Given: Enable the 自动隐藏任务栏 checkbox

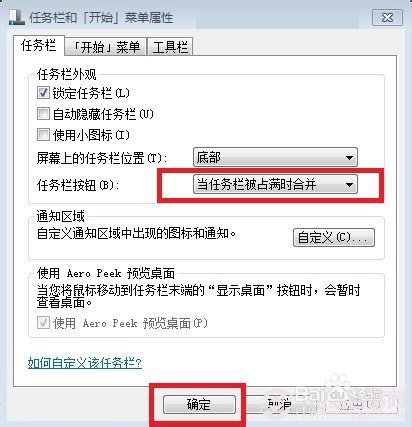Looking at the screenshot, I should (x=43, y=114).
